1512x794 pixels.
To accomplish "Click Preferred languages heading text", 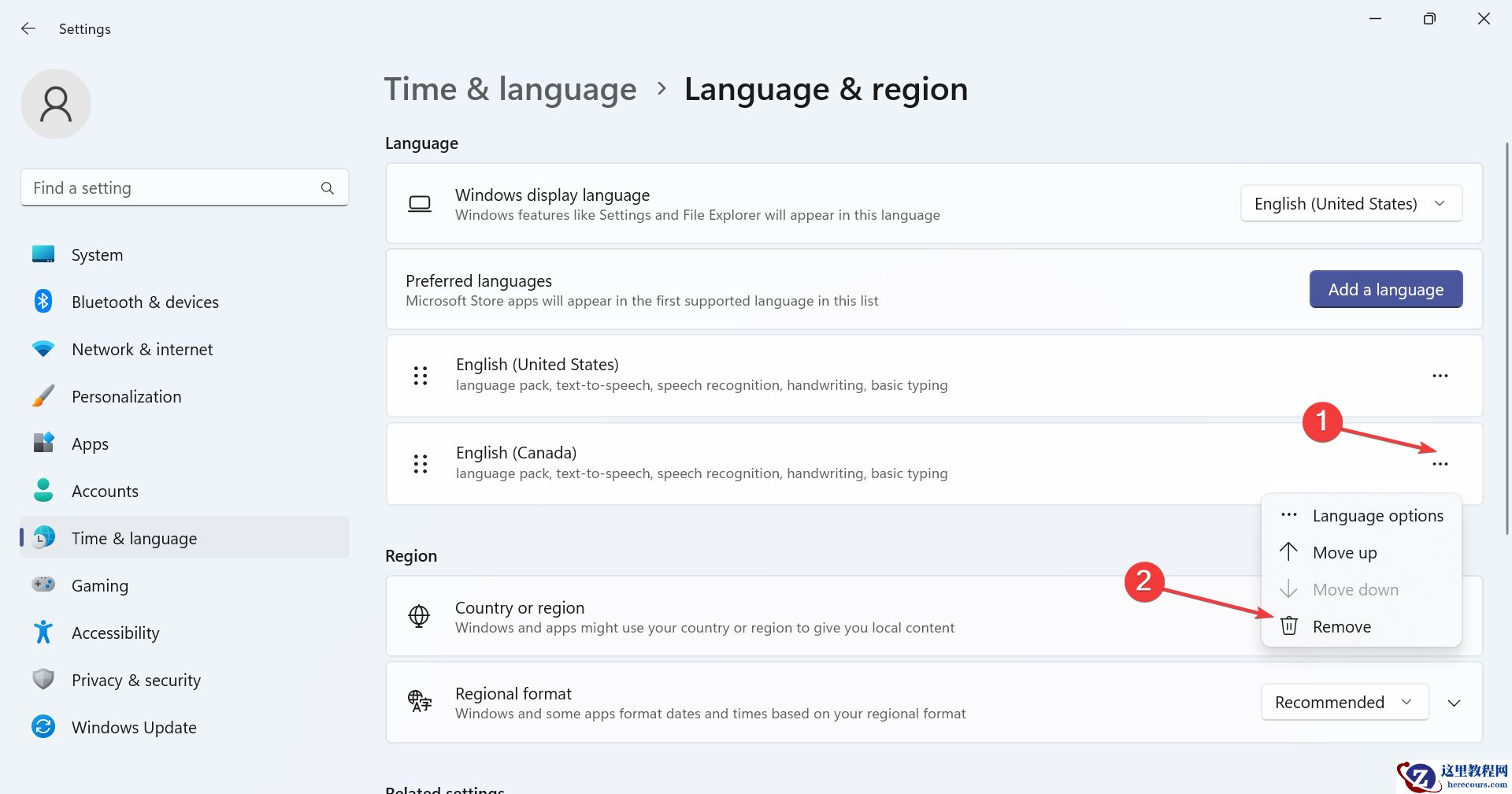I will click(479, 281).
